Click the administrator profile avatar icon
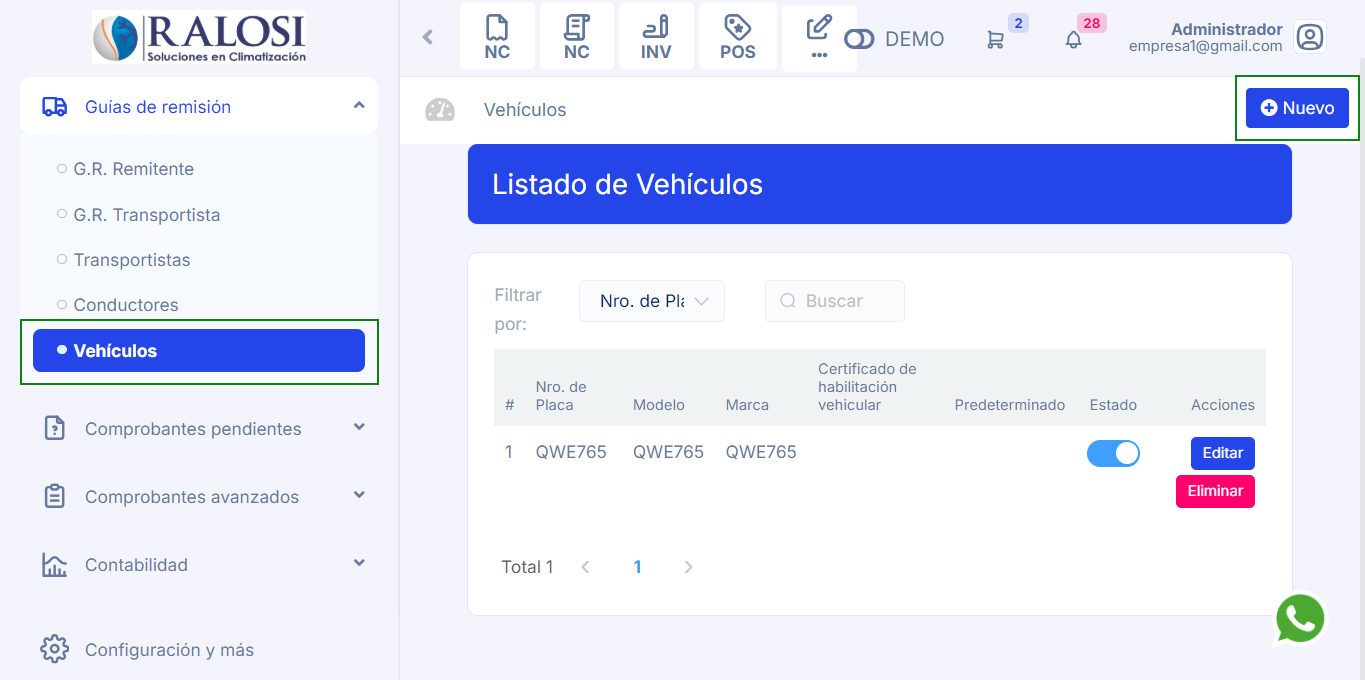Viewport: 1365px width, 680px height. coord(1309,37)
